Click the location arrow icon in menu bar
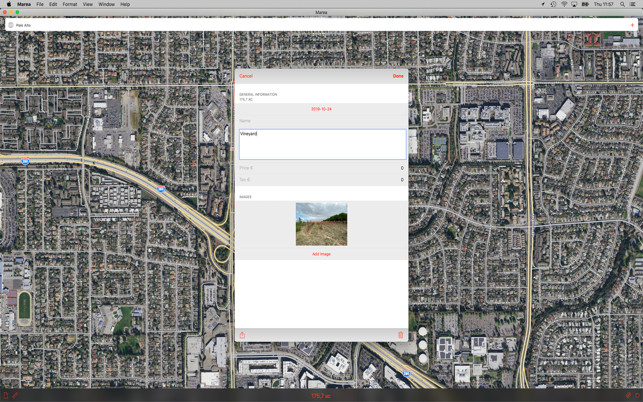 (x=543, y=4)
